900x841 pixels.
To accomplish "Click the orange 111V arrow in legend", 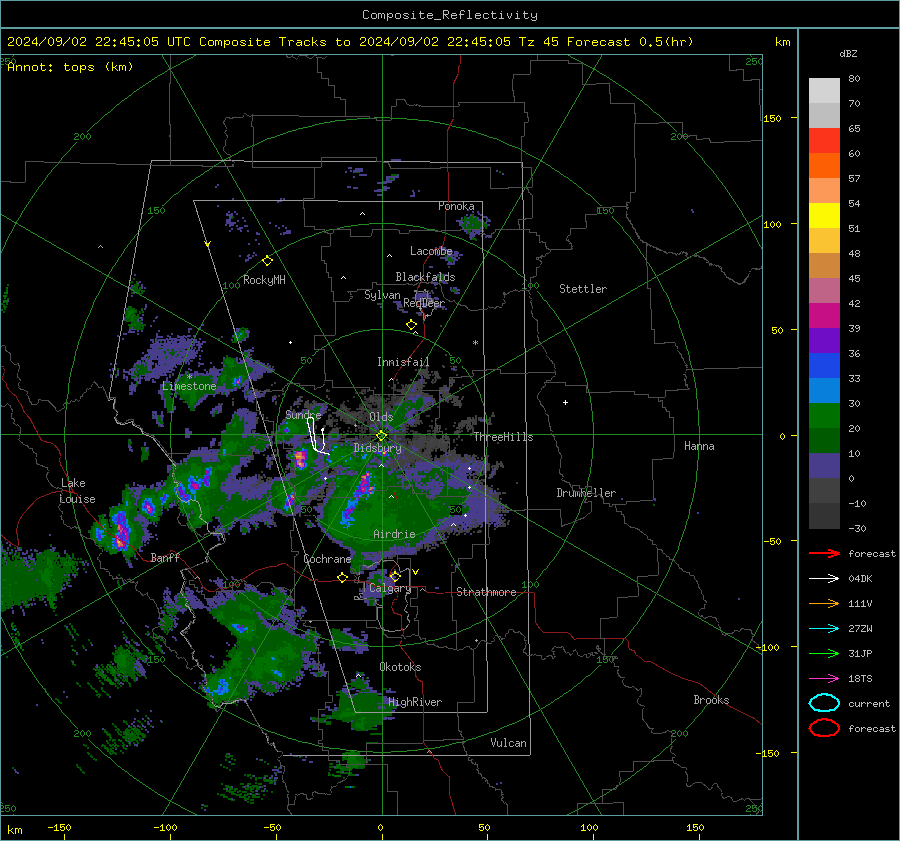I will pos(824,603).
